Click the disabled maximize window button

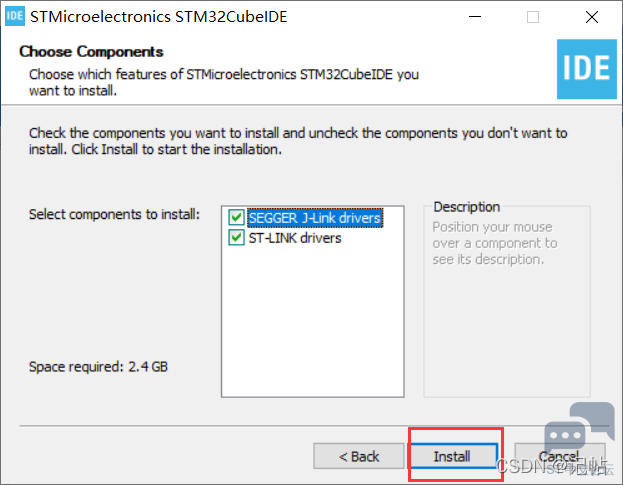click(x=533, y=17)
